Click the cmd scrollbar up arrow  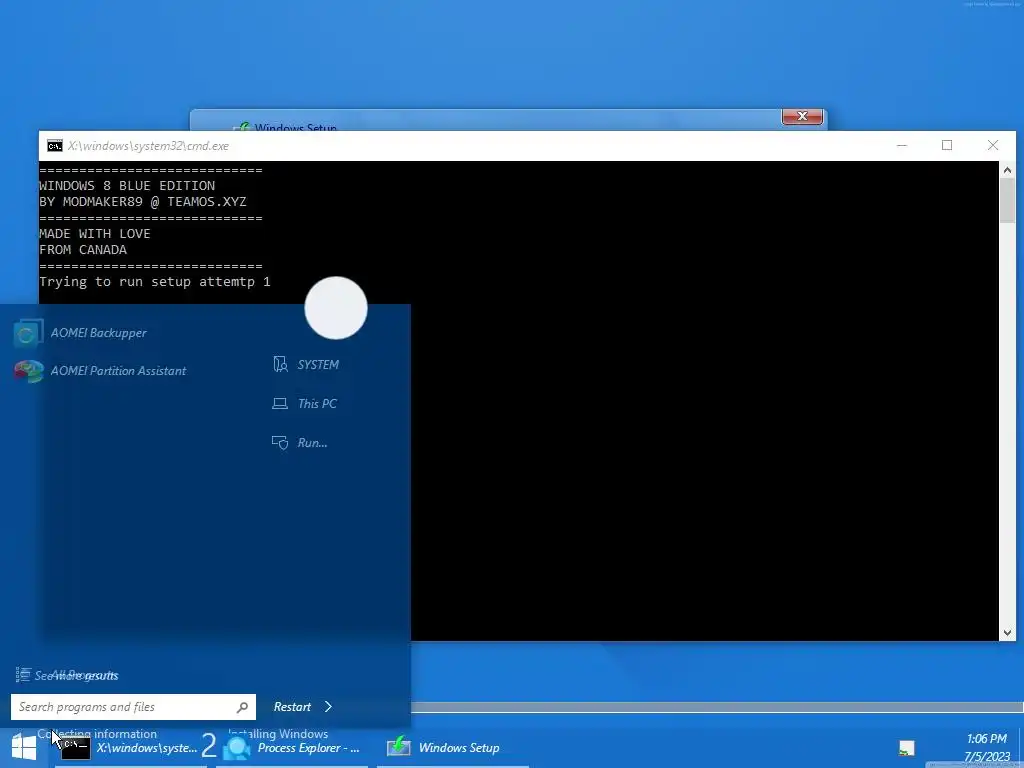tap(1007, 170)
